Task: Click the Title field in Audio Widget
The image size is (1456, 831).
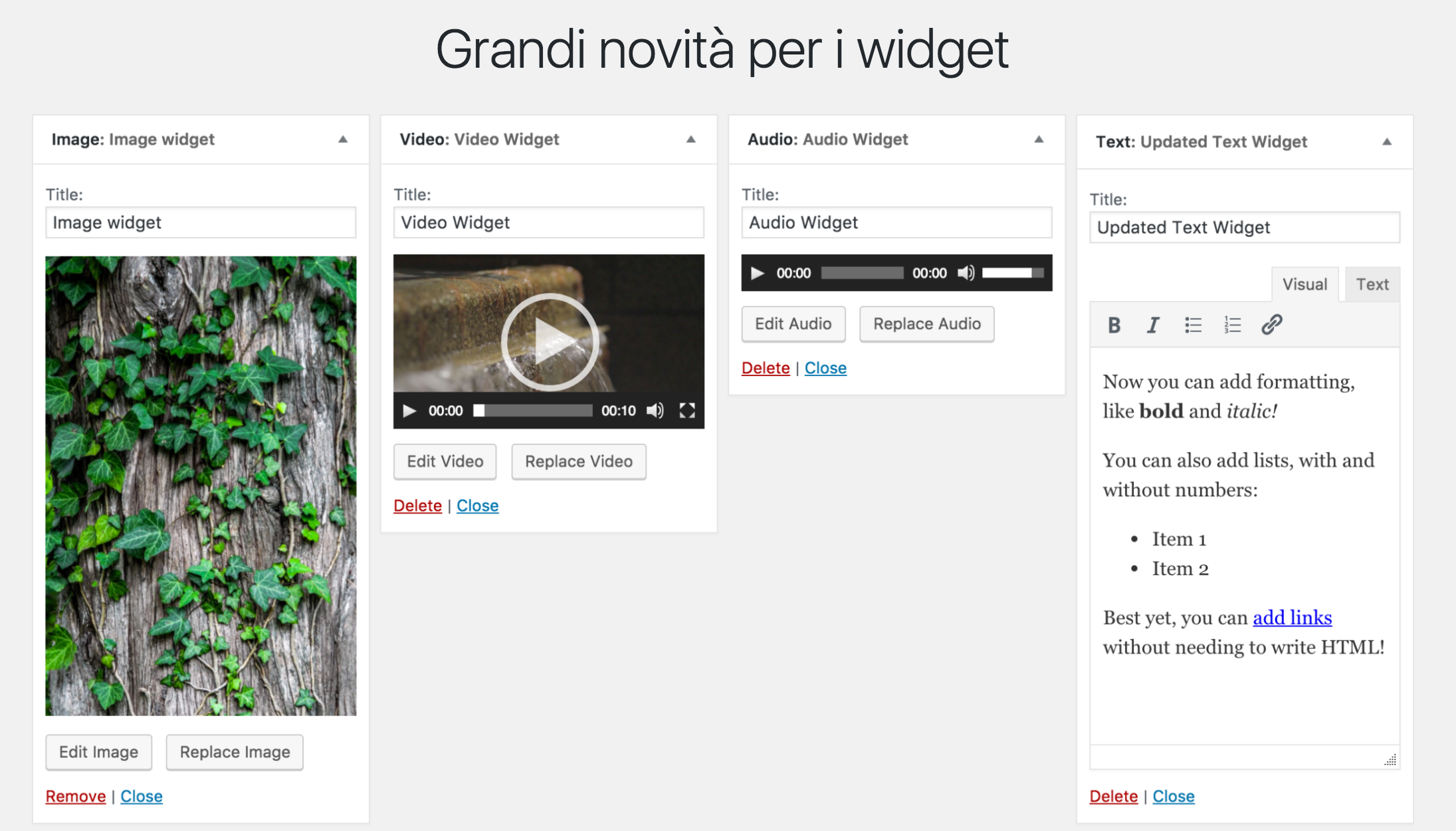Action: click(897, 222)
